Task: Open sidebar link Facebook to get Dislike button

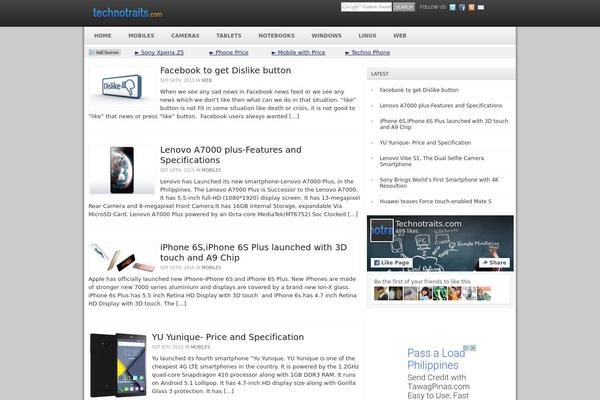Action: tap(419, 90)
